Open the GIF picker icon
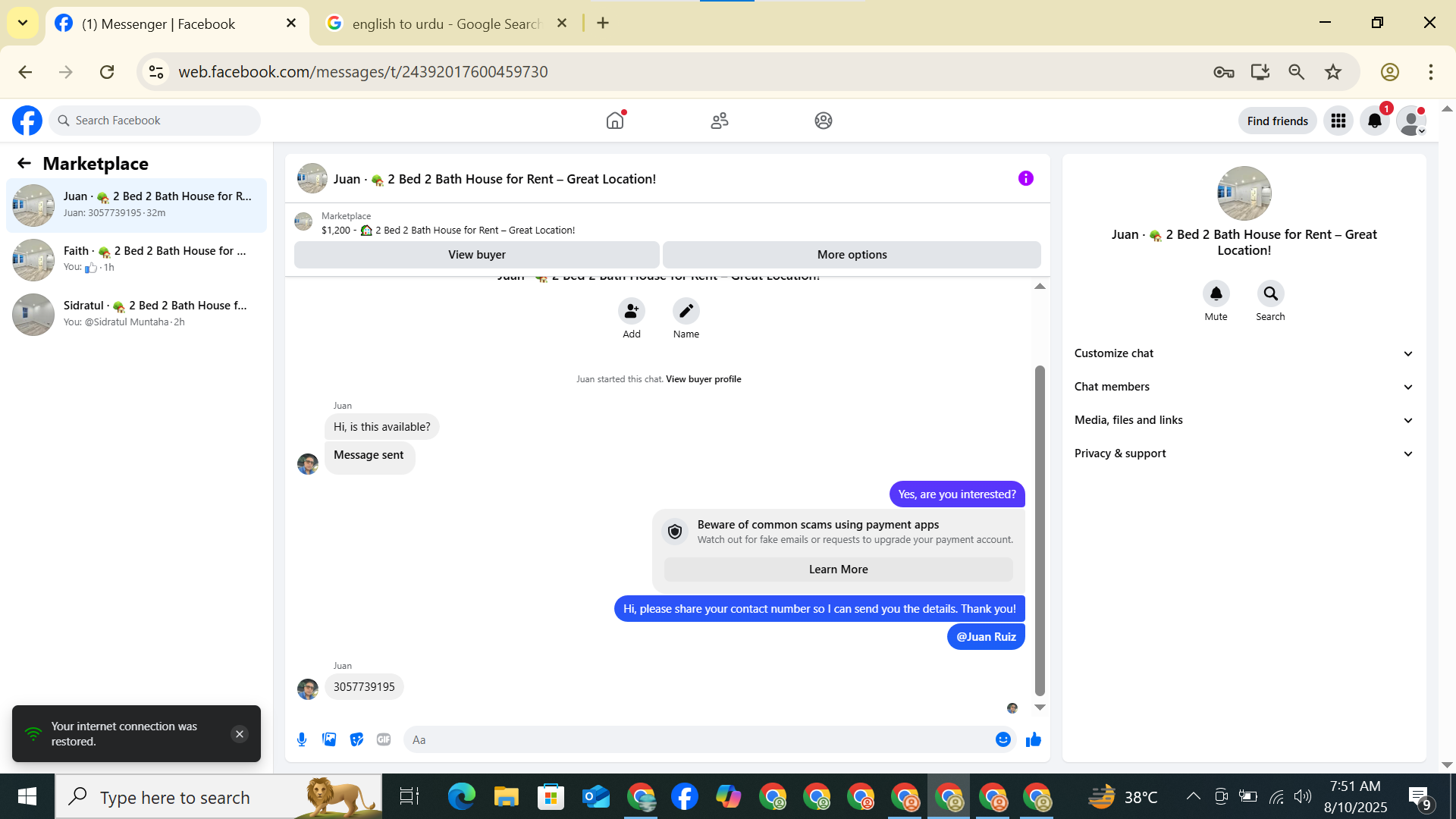The height and width of the screenshot is (819, 1456). tap(384, 739)
